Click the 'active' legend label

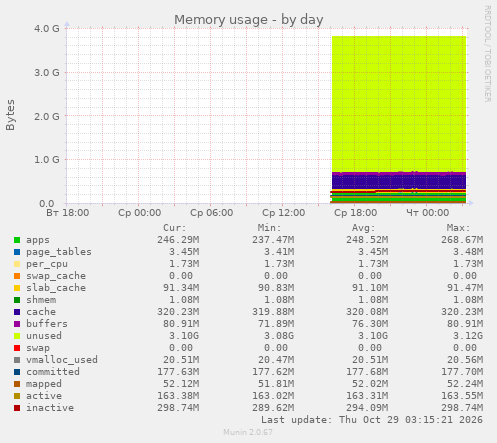click(x=44, y=396)
